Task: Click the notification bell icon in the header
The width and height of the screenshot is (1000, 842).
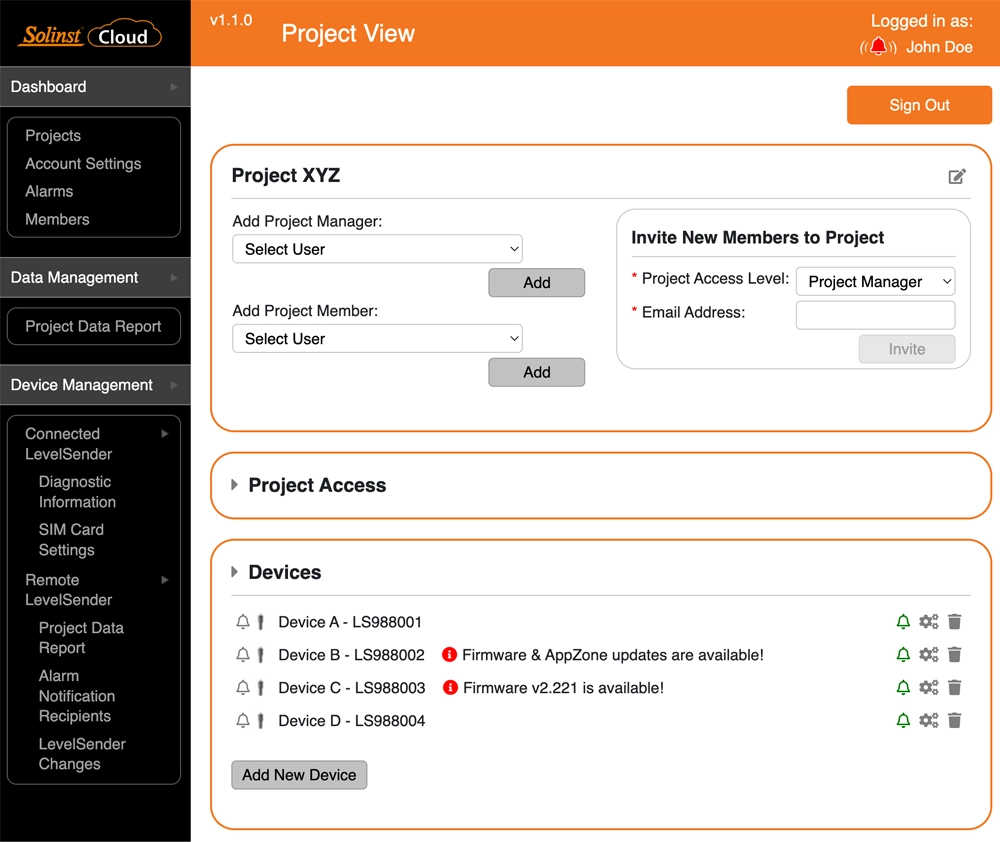Action: (x=879, y=46)
